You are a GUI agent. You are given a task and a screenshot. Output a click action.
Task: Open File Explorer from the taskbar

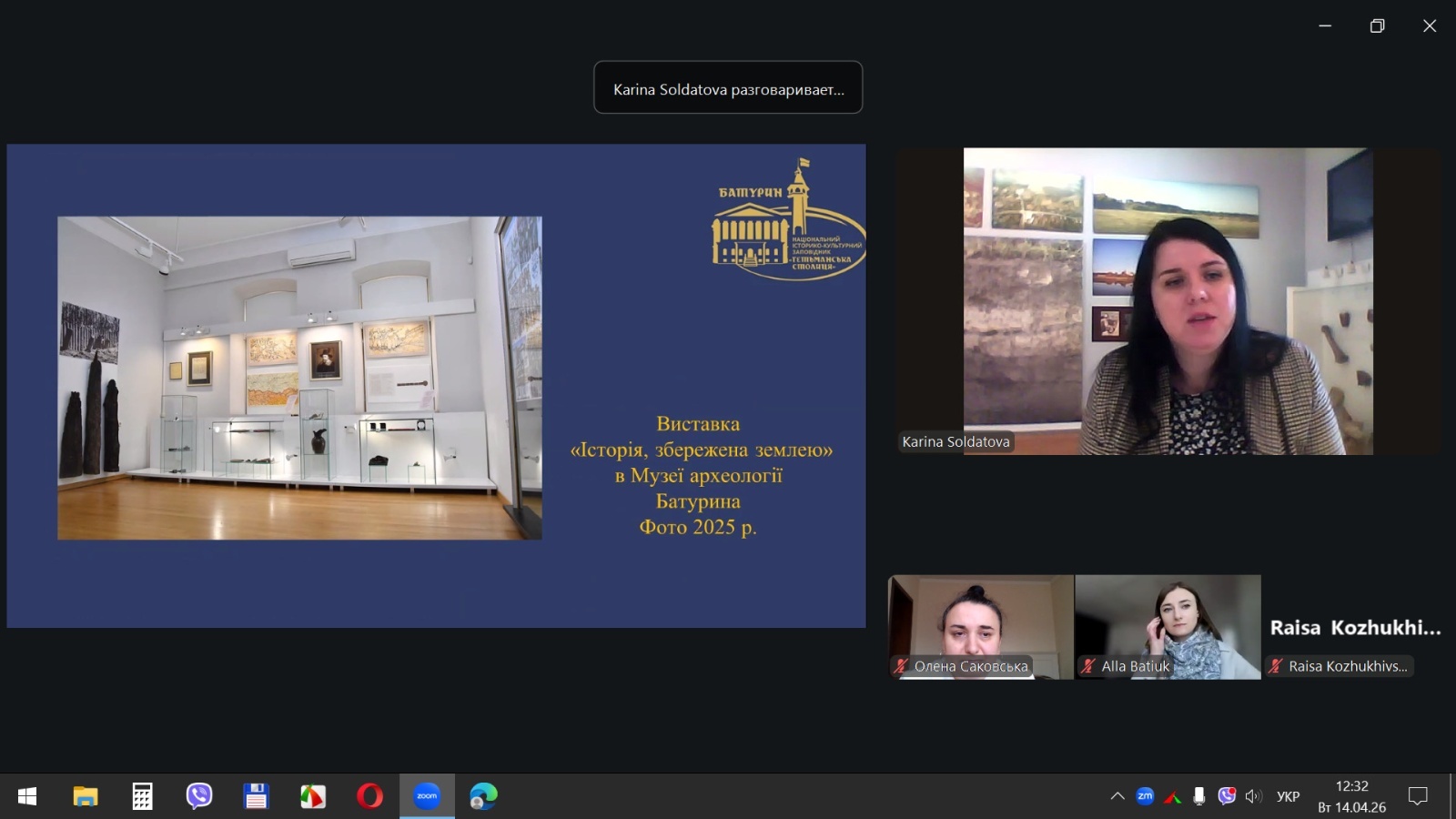pyautogui.click(x=86, y=796)
